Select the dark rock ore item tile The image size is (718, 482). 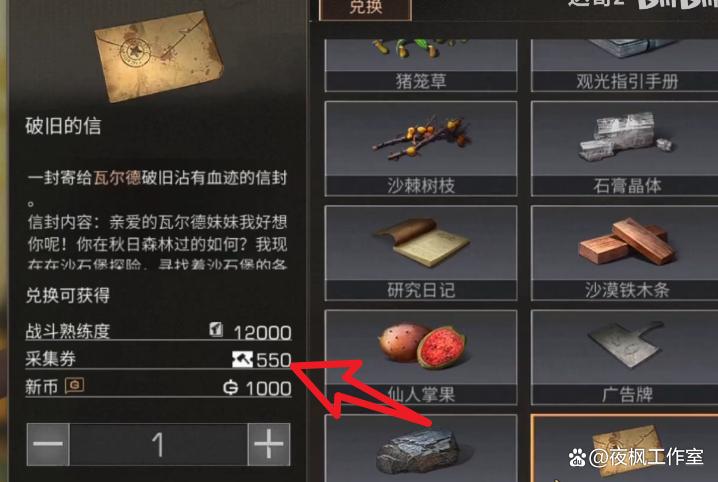point(421,448)
